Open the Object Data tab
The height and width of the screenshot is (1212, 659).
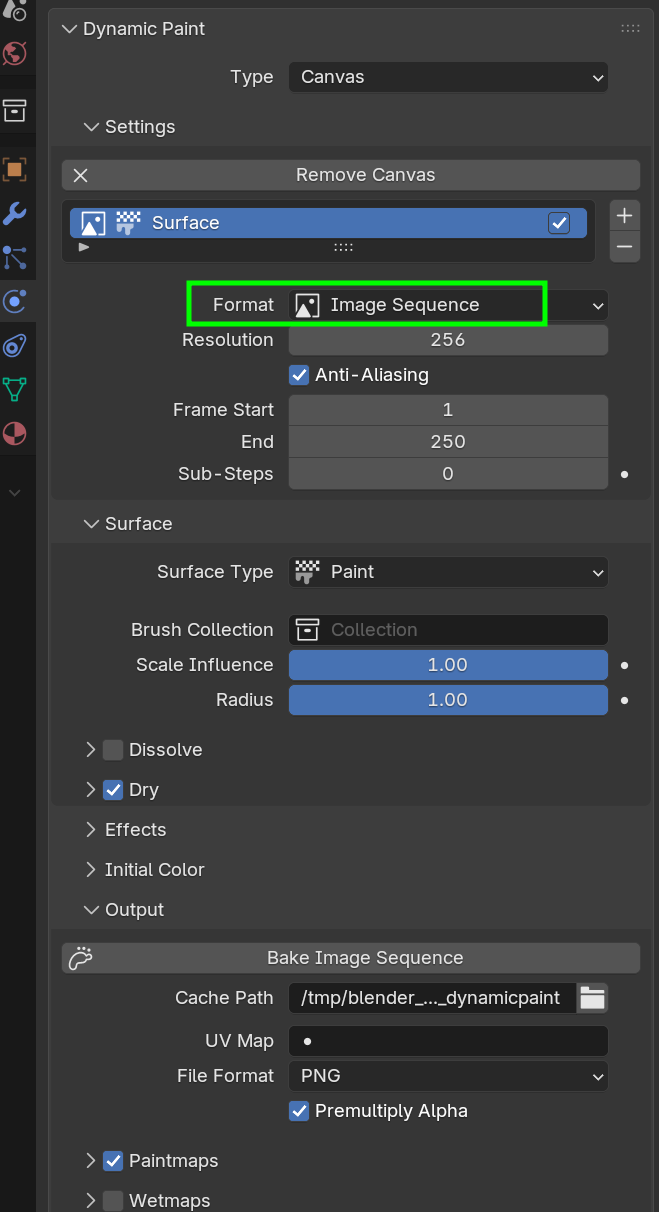point(15,389)
